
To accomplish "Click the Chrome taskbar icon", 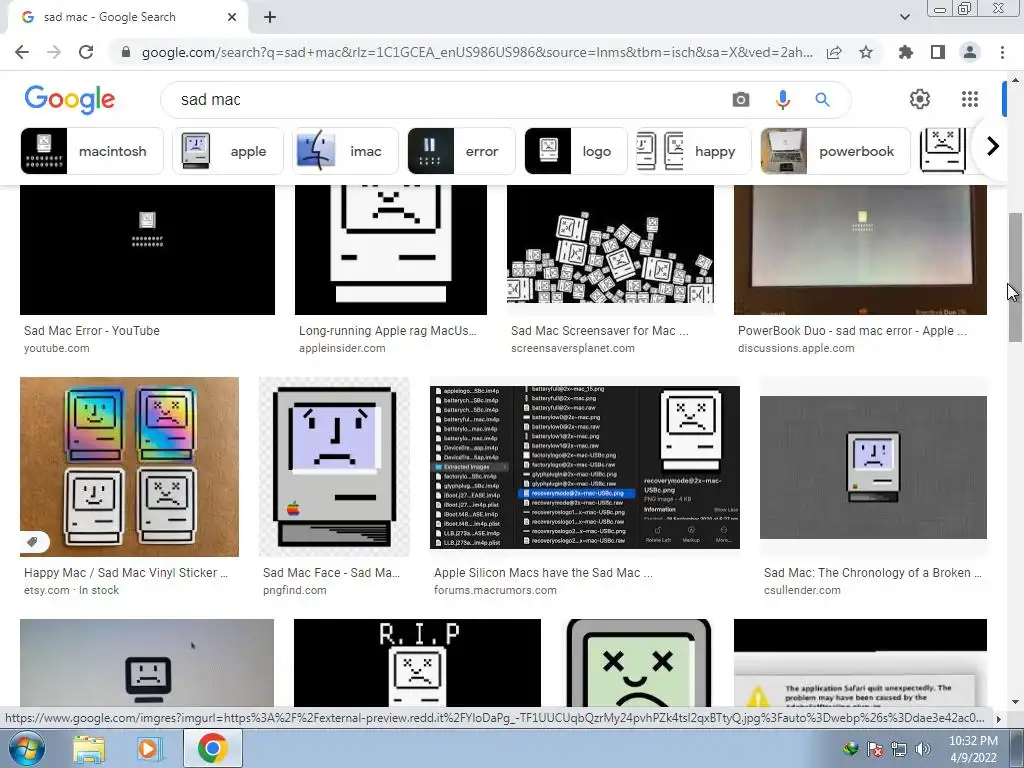I will point(213,748).
